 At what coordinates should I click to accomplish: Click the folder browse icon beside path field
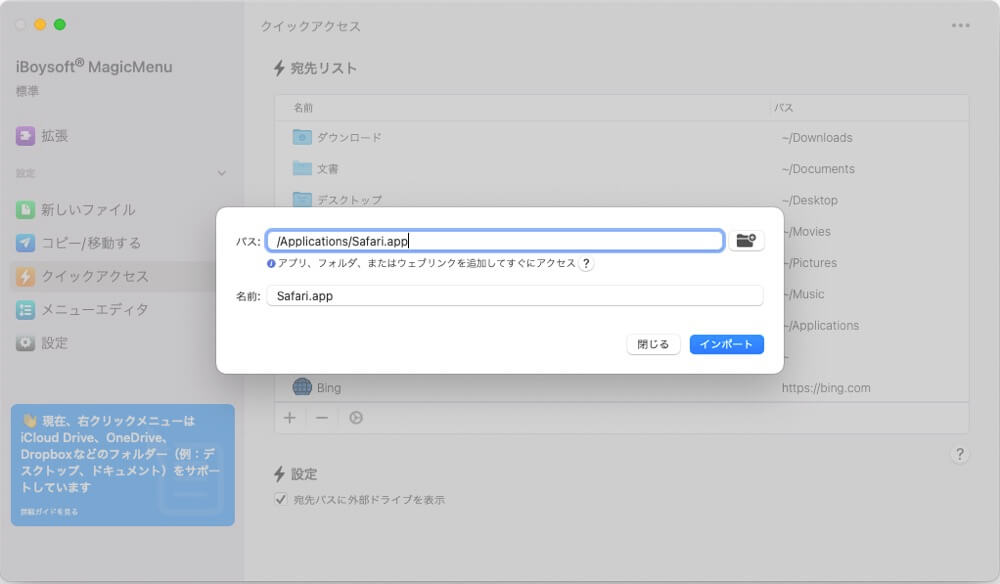tap(746, 241)
